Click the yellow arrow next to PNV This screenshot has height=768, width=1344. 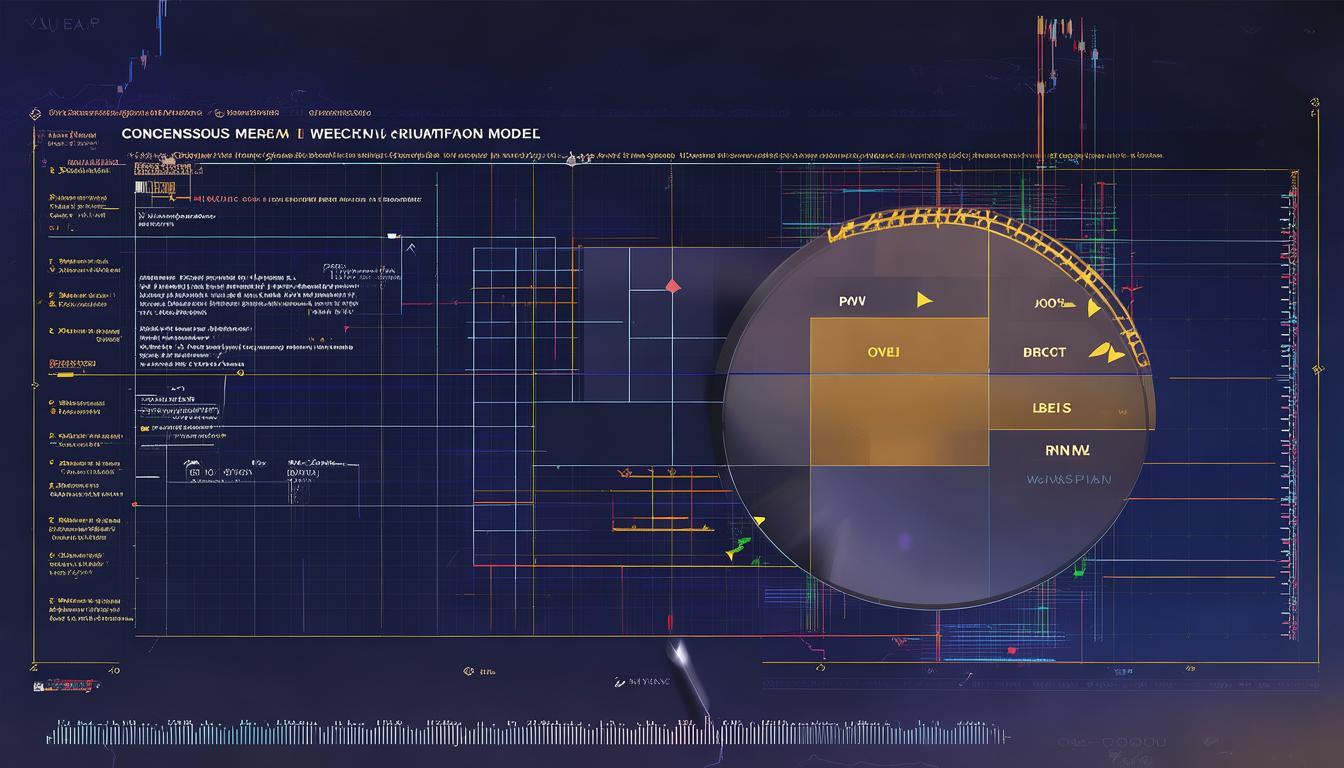pyautogui.click(x=924, y=298)
